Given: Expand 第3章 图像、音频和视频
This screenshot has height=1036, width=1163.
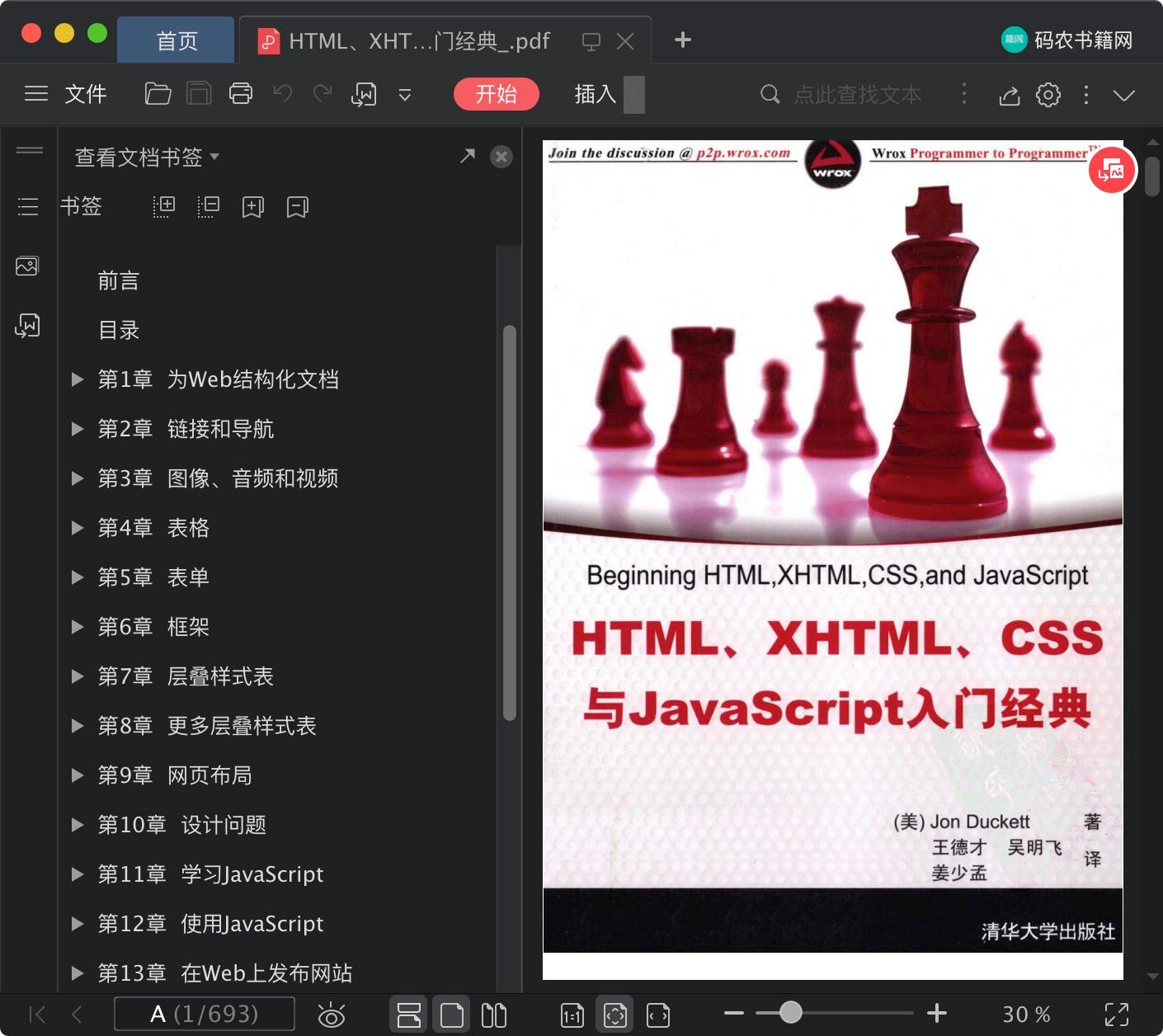Looking at the screenshot, I should [78, 478].
